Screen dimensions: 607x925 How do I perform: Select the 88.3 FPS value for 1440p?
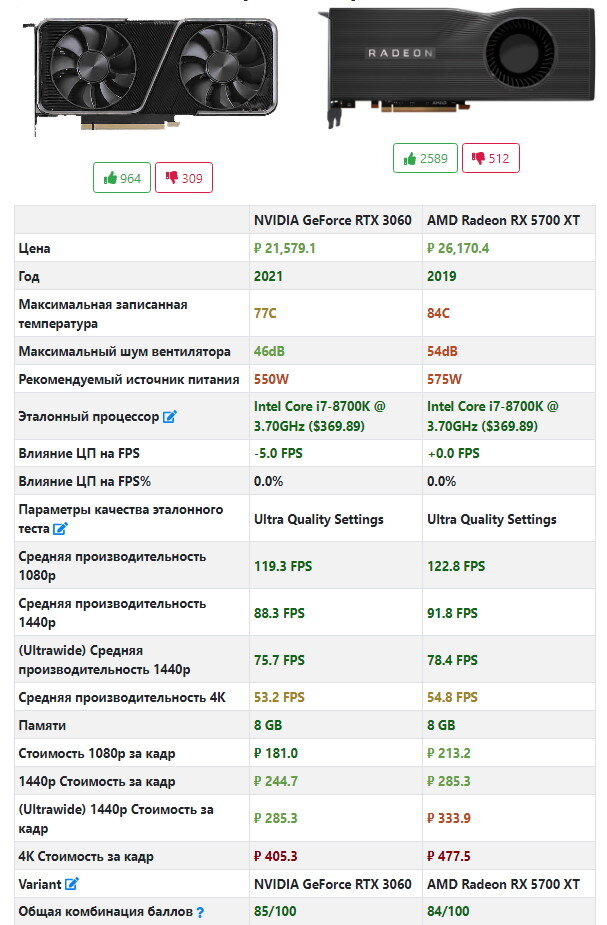[x=279, y=613]
